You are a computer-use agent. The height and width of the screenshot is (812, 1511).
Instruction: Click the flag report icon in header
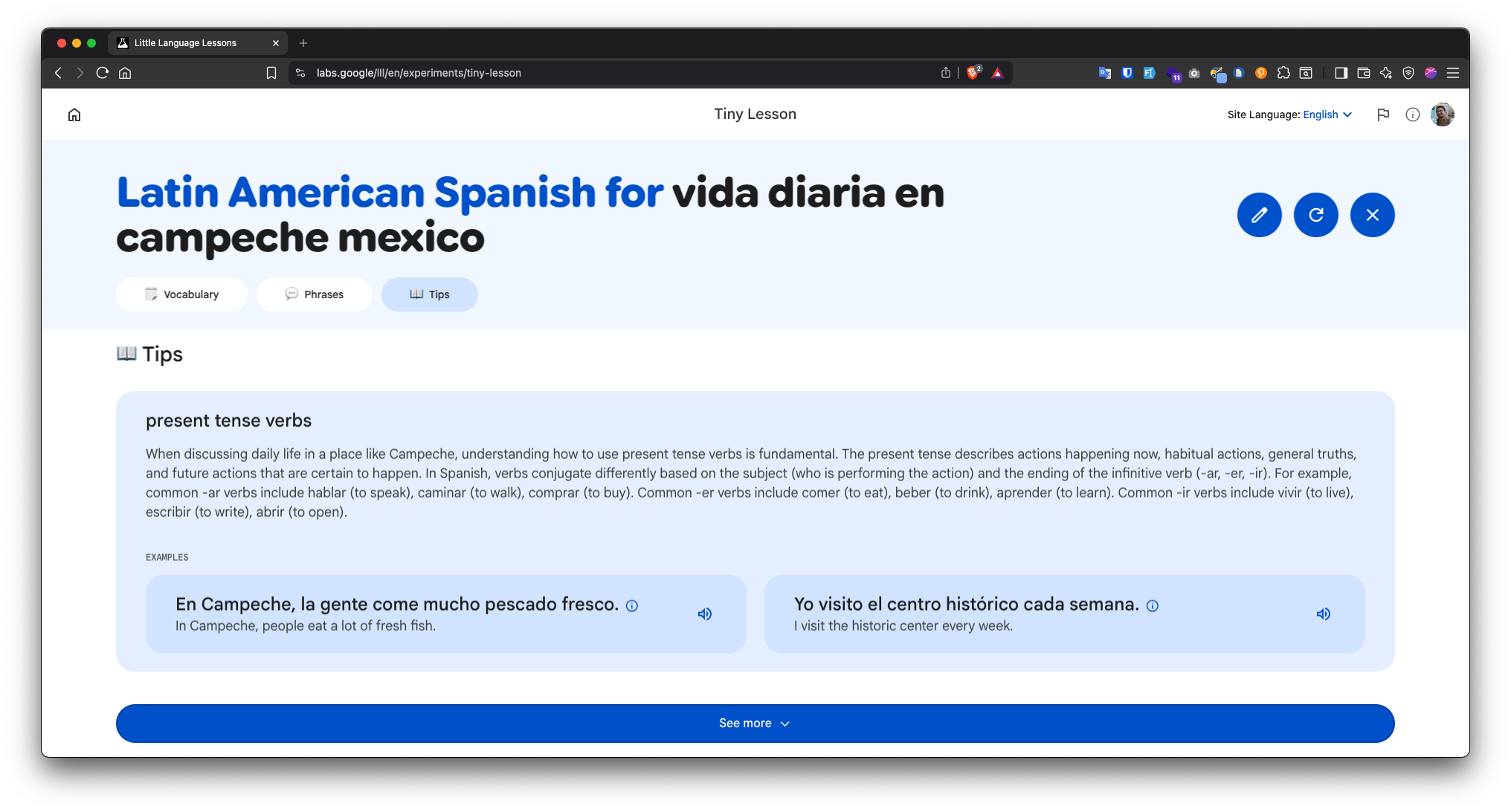coord(1383,115)
